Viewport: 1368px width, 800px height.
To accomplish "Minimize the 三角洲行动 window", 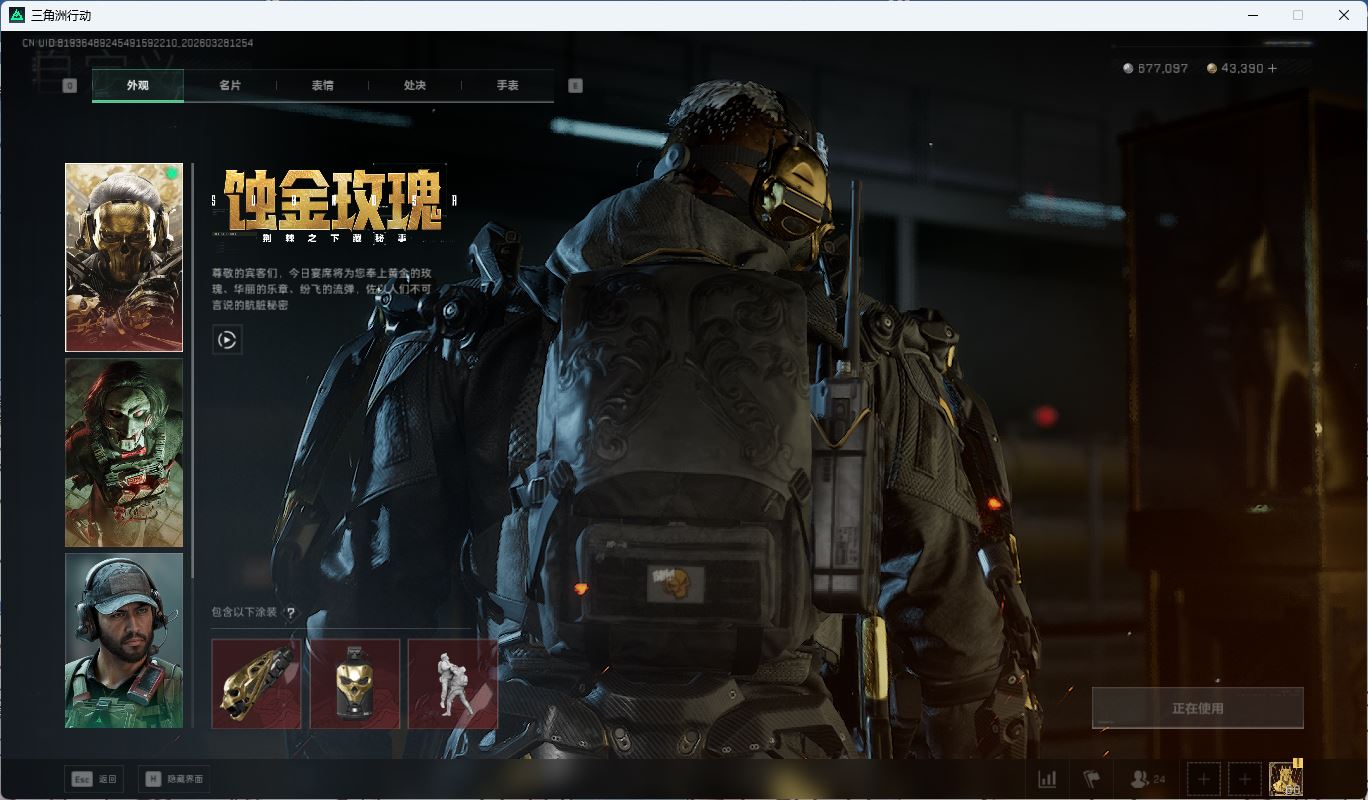I will click(x=1253, y=15).
